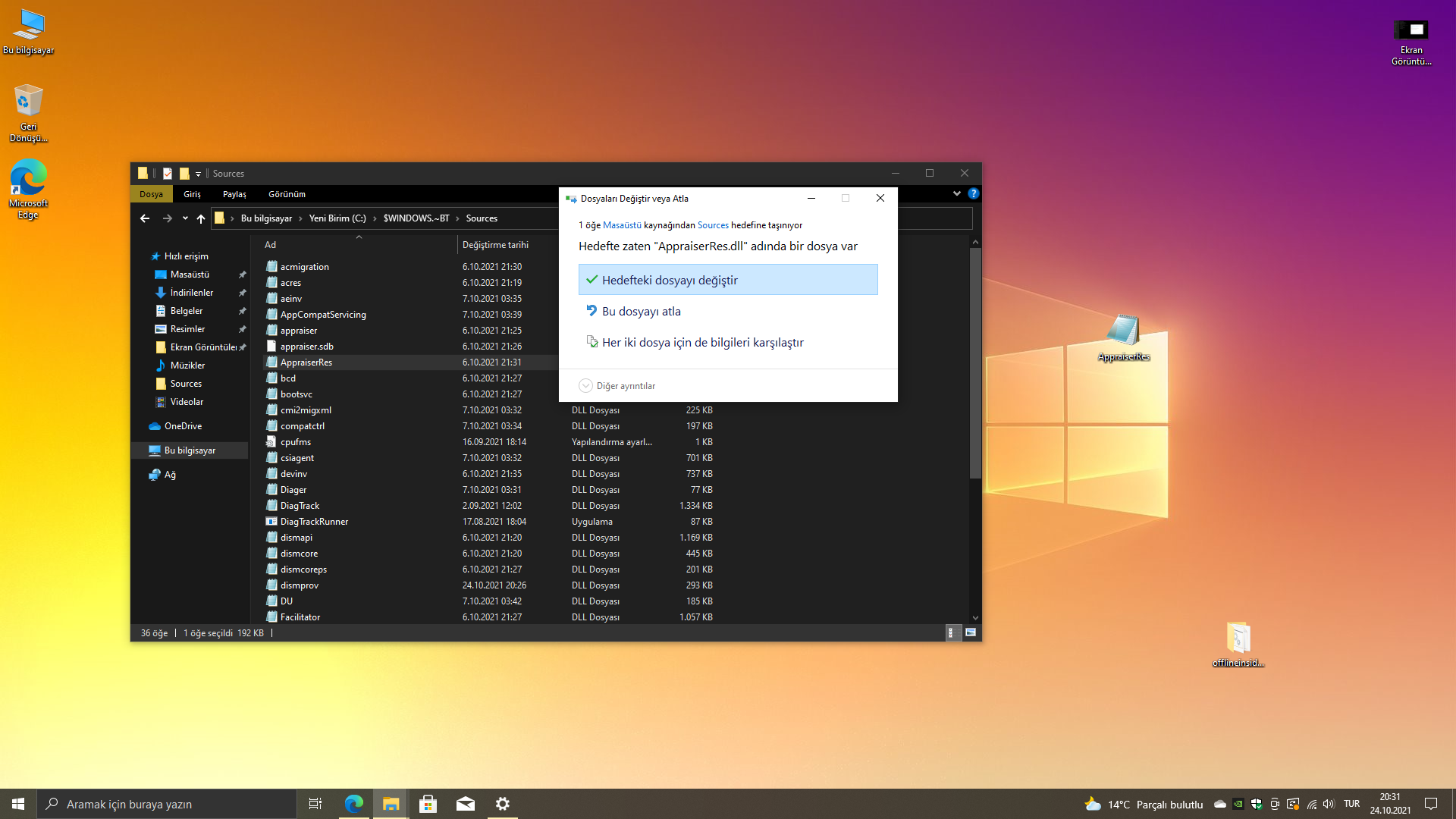Viewport: 1456px width, 819px height.
Task: Expand breadcrumb arrow after Bu bilgisayar
Action: (x=300, y=218)
